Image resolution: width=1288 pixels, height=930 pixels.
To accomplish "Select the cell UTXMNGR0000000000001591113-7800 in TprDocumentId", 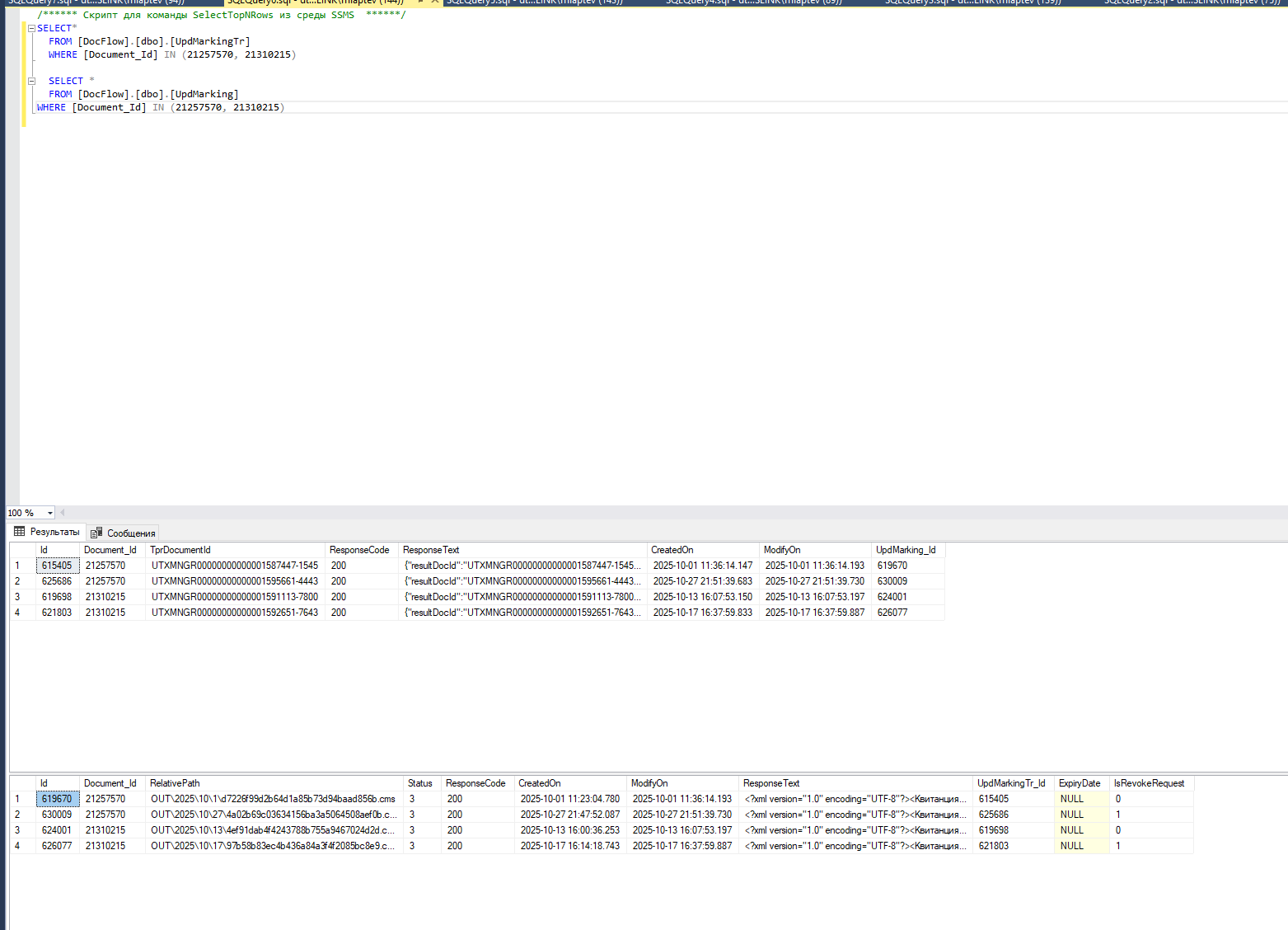I will click(235, 597).
